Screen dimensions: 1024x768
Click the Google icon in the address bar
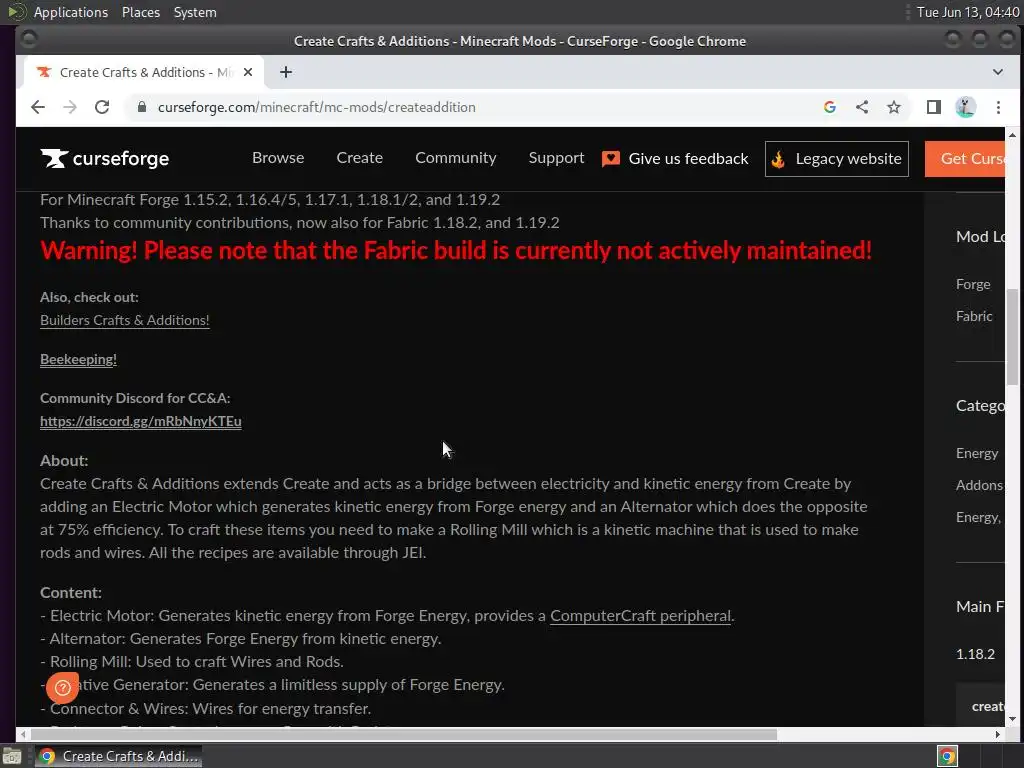[830, 107]
